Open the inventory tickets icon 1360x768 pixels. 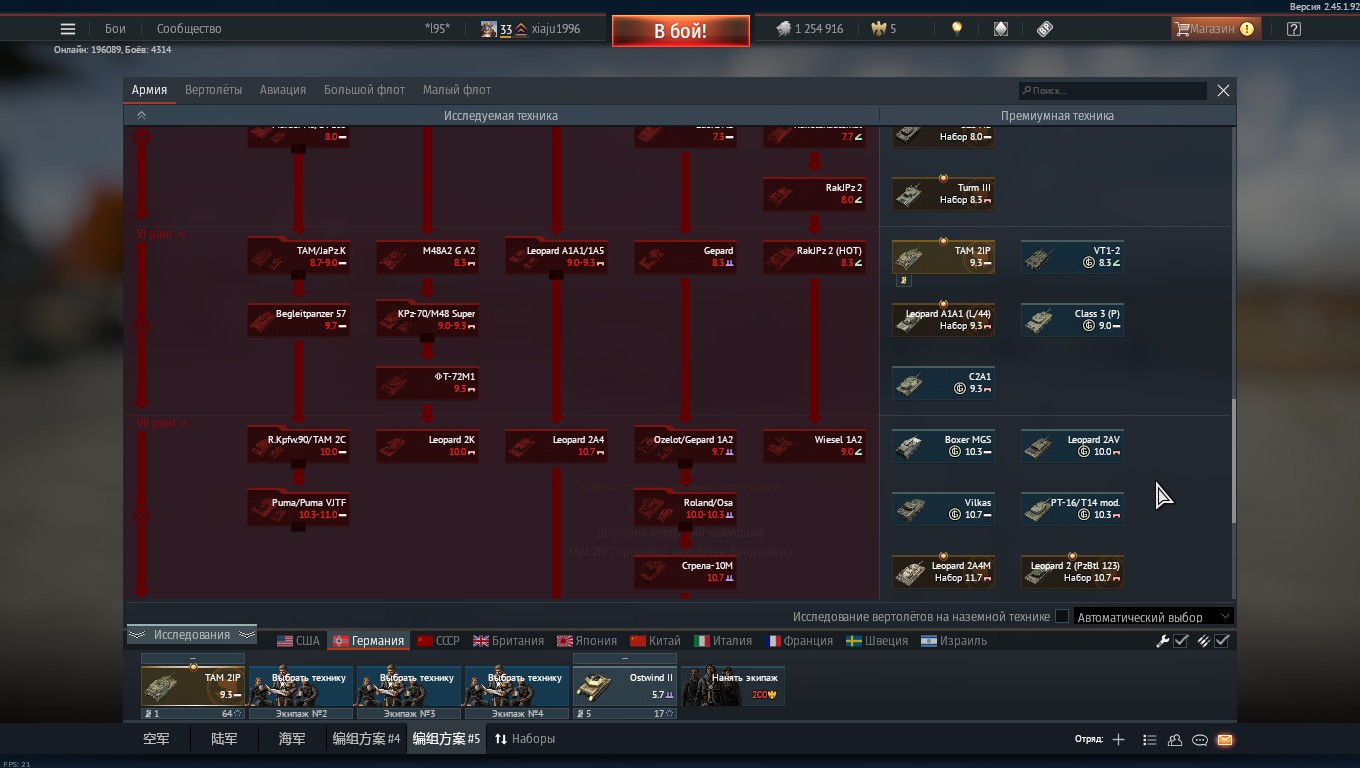coord(1045,29)
